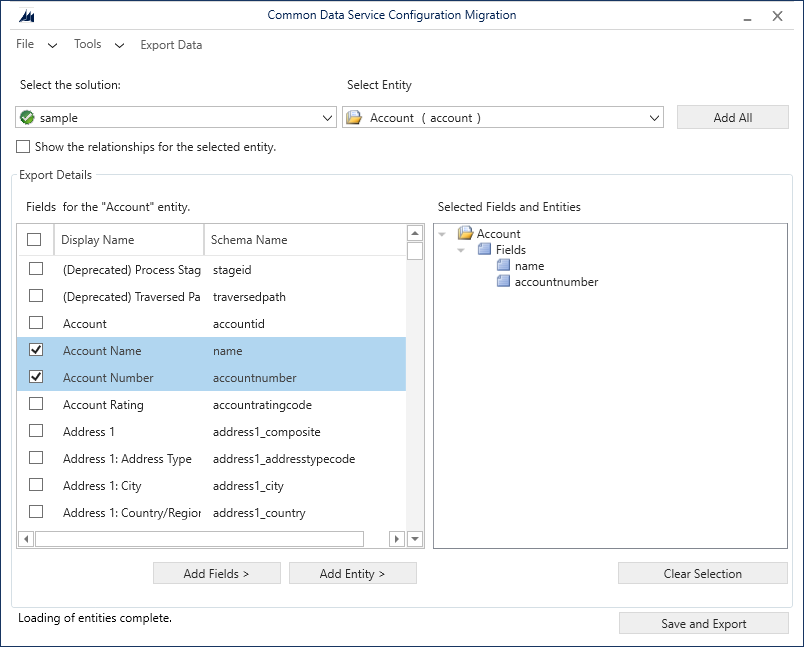Click the icon beside name in tree

click(x=504, y=266)
